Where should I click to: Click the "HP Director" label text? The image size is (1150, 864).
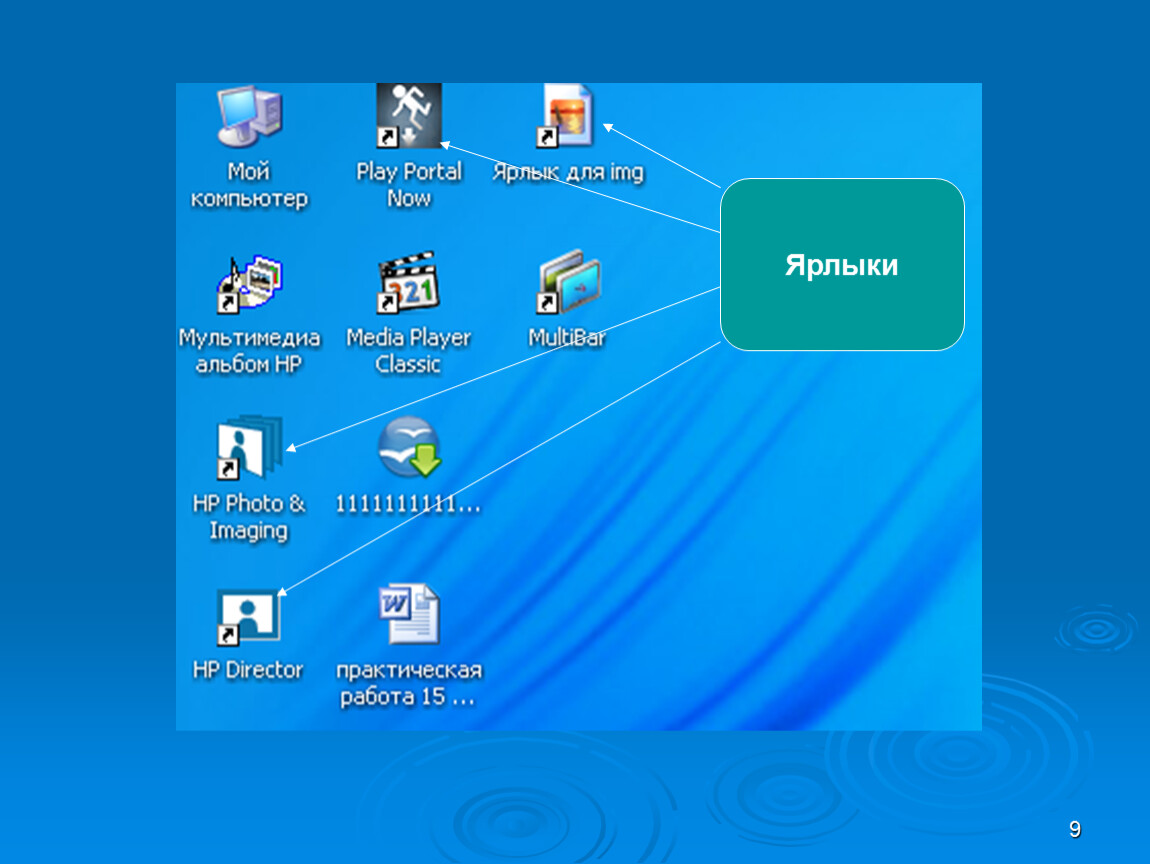pyautogui.click(x=248, y=670)
